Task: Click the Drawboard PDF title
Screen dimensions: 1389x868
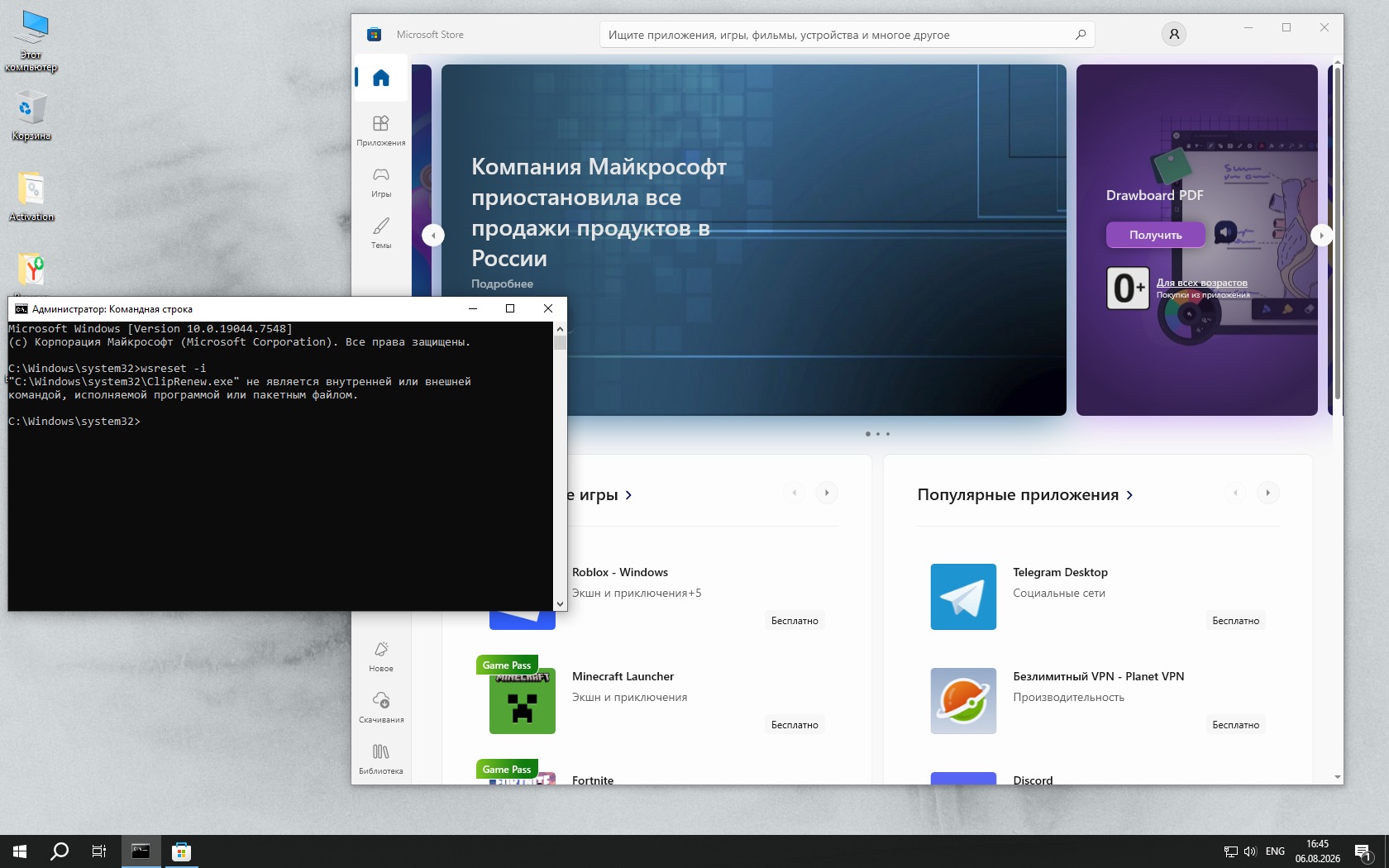Action: click(x=1155, y=195)
